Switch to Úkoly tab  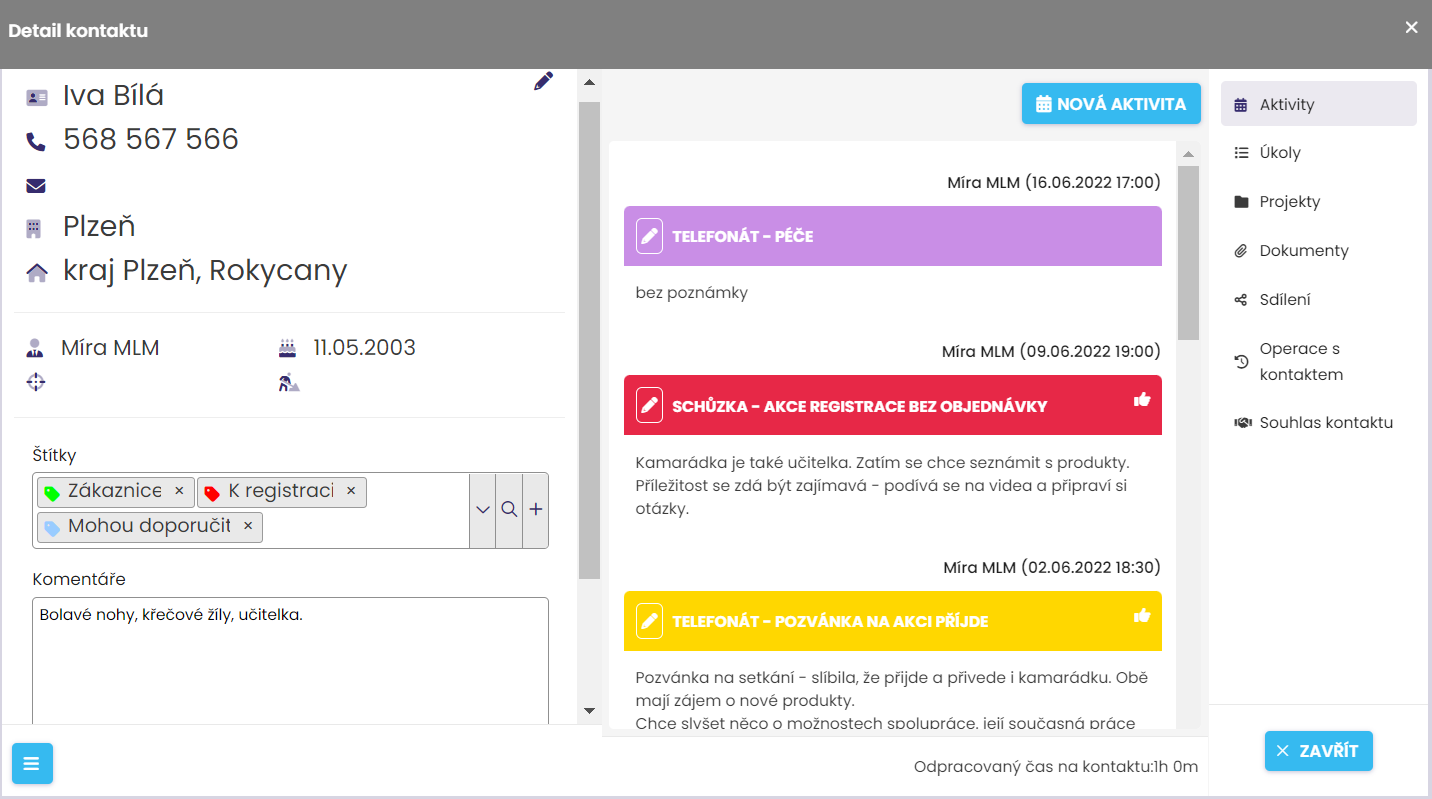1280,153
